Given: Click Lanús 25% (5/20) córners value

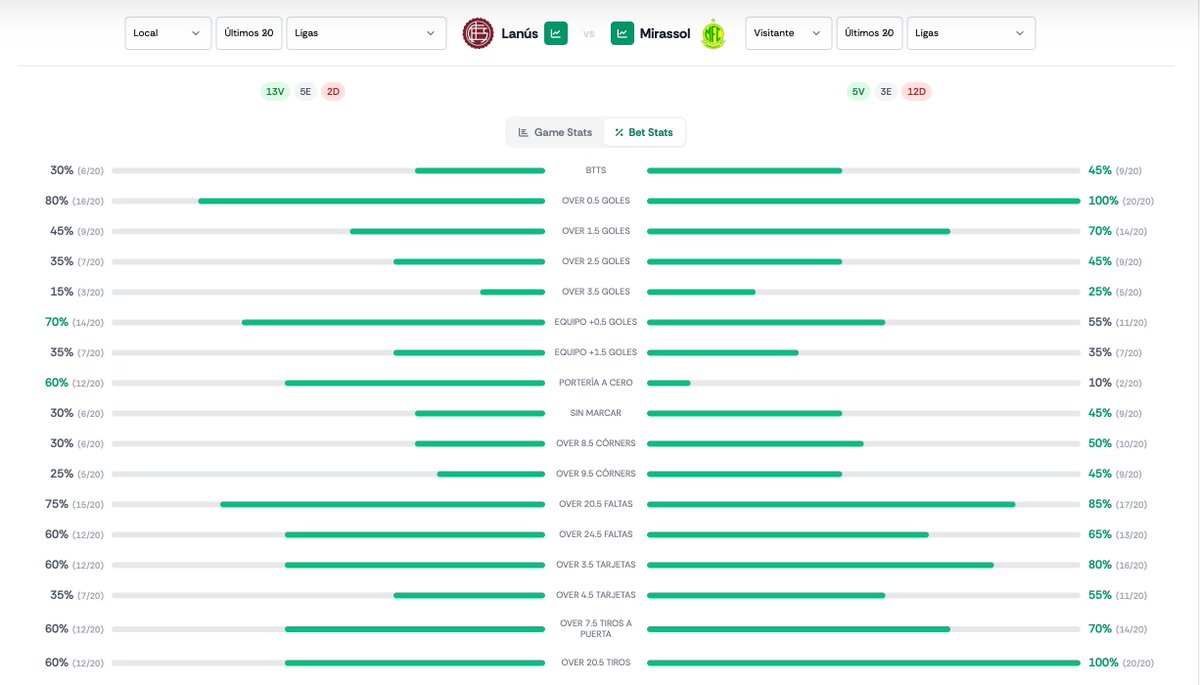Looking at the screenshot, I should coord(77,474).
